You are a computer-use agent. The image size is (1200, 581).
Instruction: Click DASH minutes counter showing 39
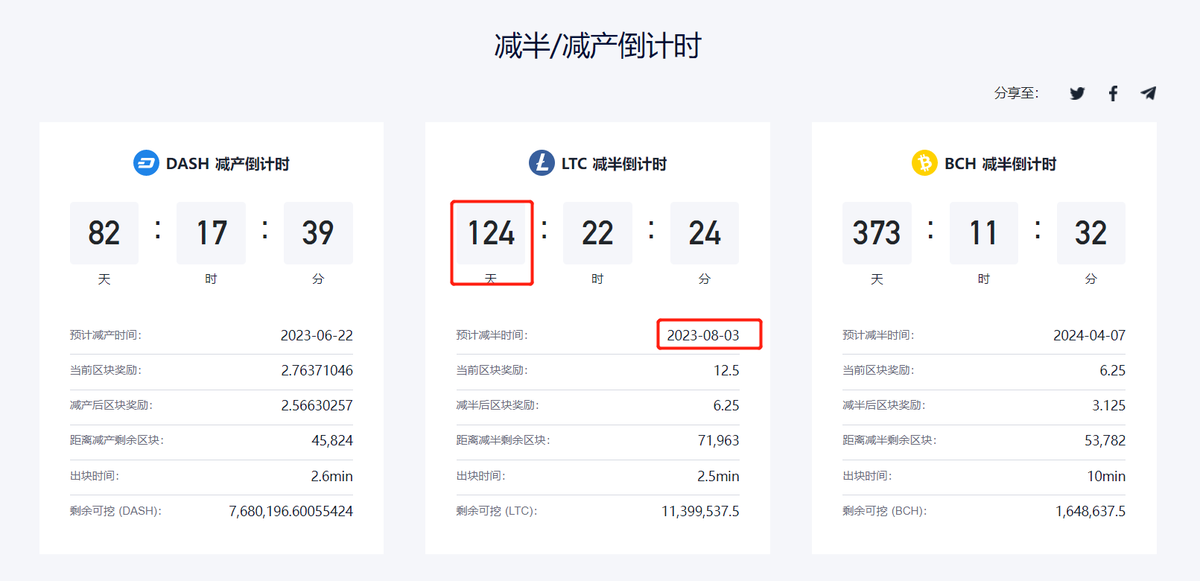point(318,233)
